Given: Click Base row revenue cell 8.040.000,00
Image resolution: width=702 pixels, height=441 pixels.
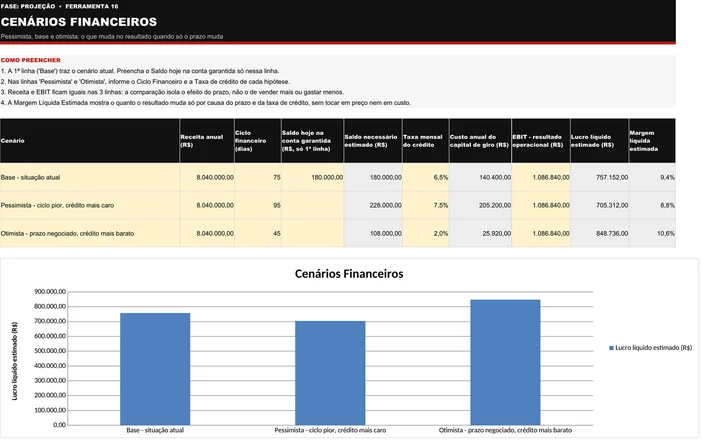Looking at the screenshot, I should (207, 177).
